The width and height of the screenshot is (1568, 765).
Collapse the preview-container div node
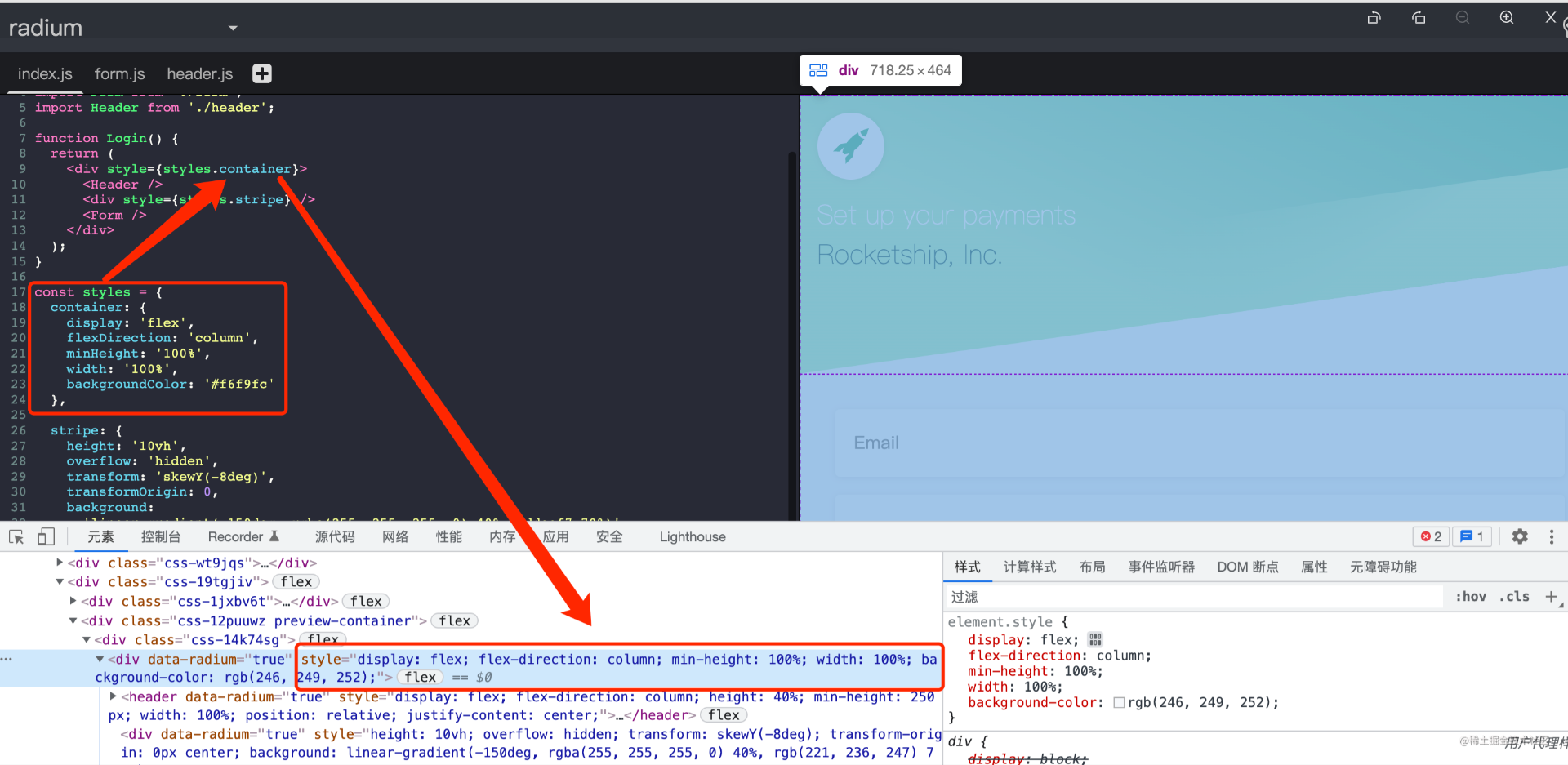click(73, 620)
